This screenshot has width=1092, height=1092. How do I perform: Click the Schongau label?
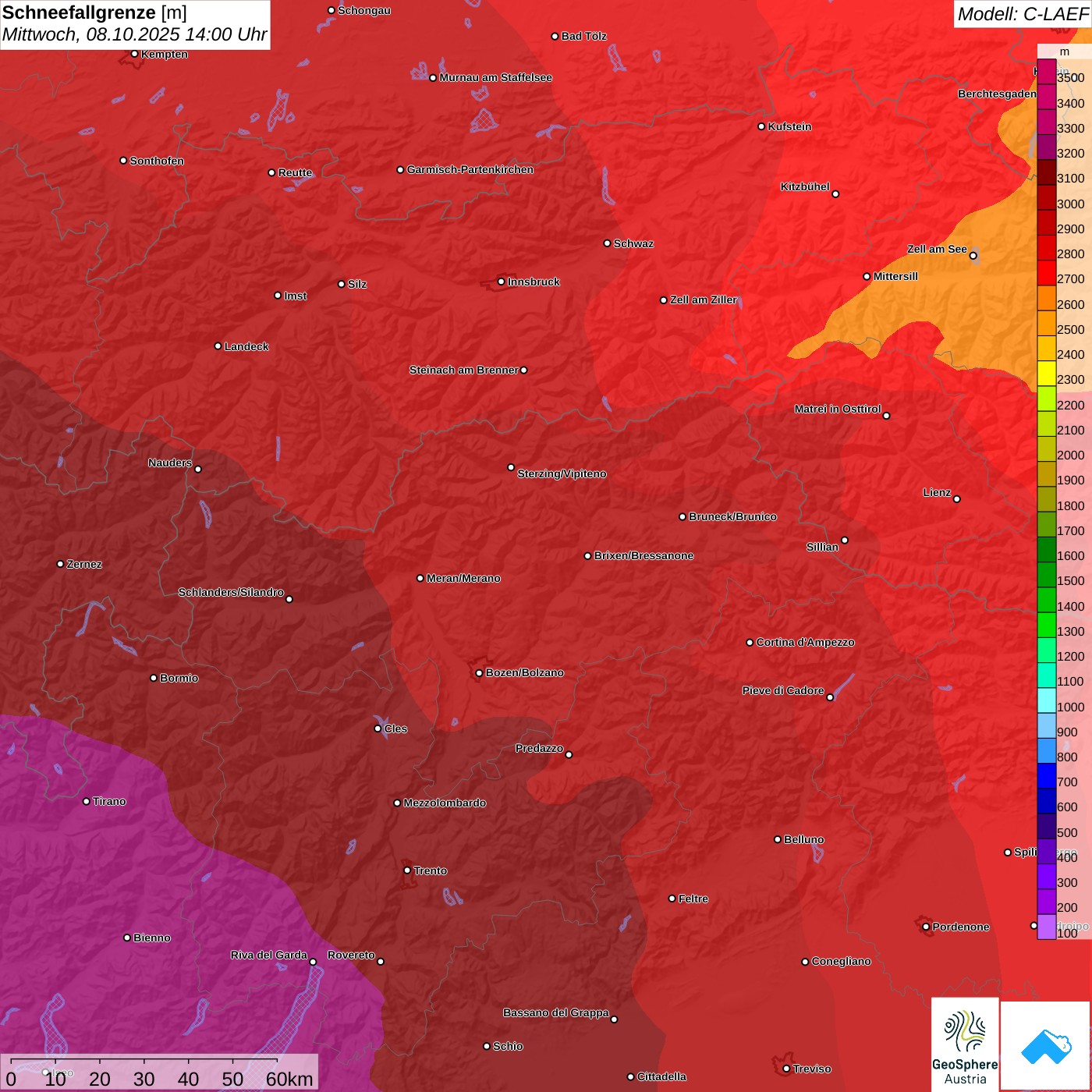coord(363,11)
